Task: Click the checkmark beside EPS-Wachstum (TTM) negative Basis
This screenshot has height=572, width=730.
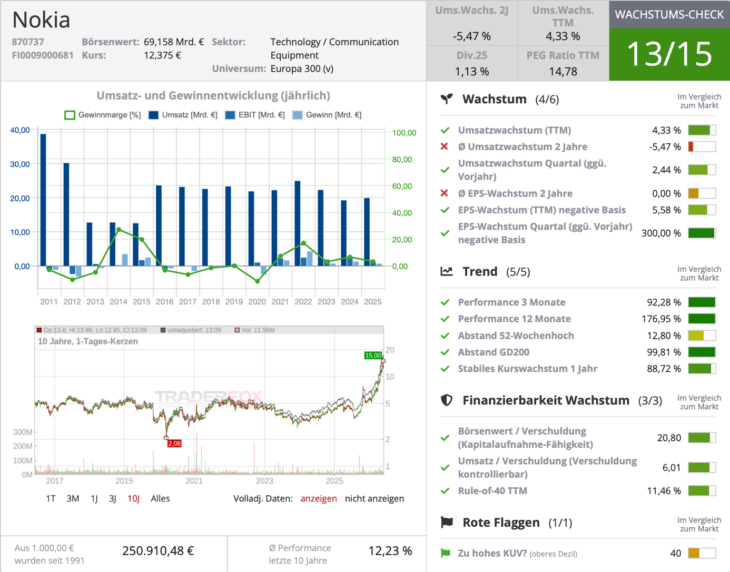Action: [x=445, y=210]
